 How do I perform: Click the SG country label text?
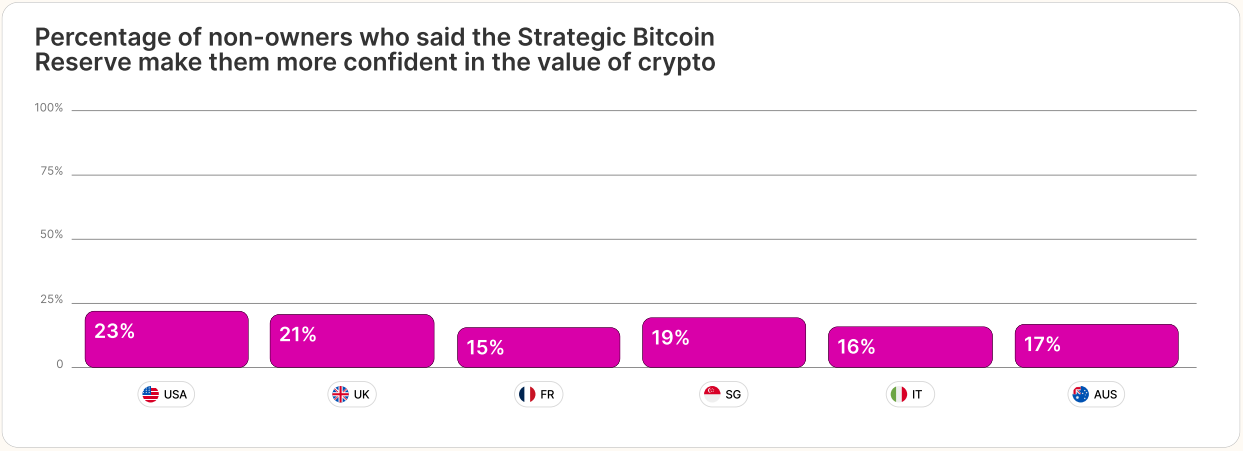click(x=733, y=394)
